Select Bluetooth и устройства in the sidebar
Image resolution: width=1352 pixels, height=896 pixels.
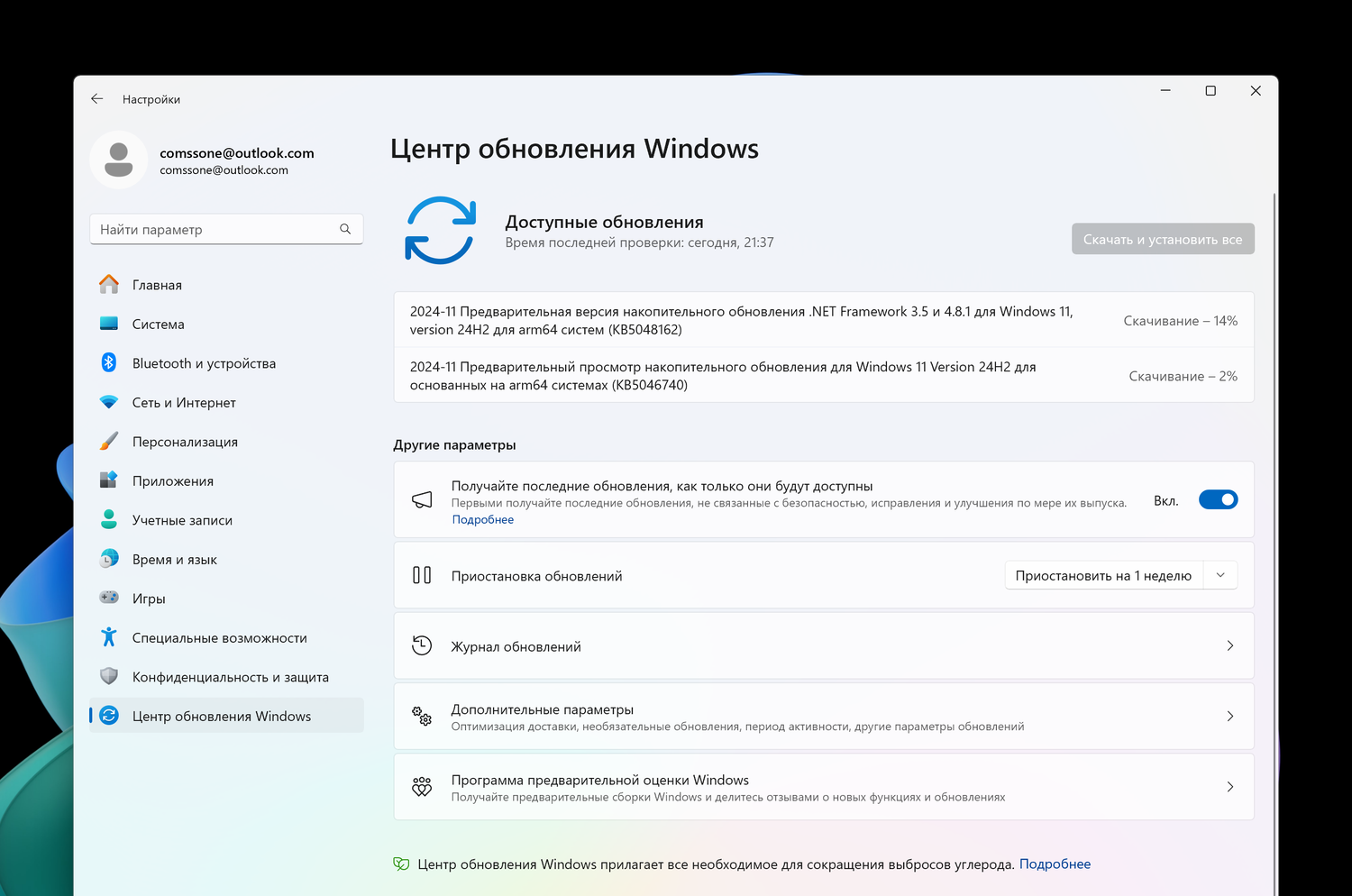(226, 362)
